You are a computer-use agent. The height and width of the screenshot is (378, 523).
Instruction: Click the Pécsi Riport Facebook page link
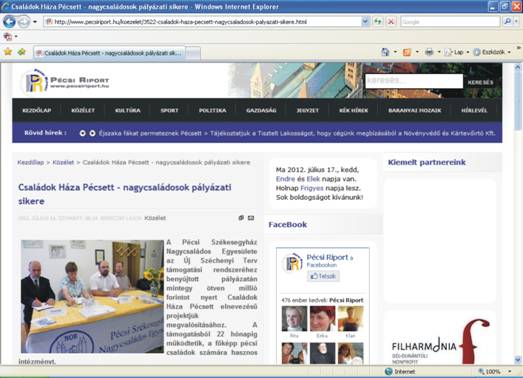[x=327, y=257]
